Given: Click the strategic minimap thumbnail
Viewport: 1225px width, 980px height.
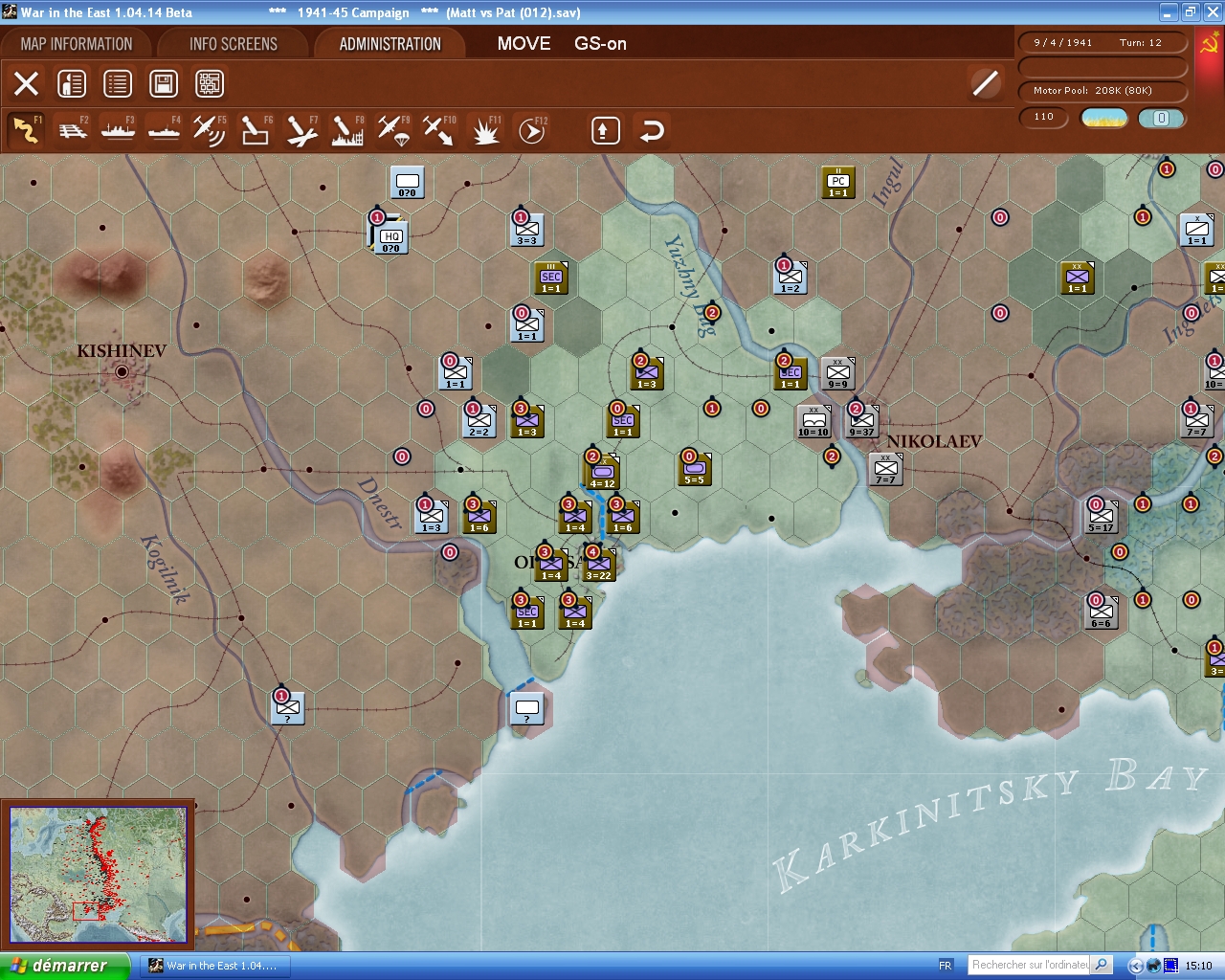Looking at the screenshot, I should (x=99, y=874).
